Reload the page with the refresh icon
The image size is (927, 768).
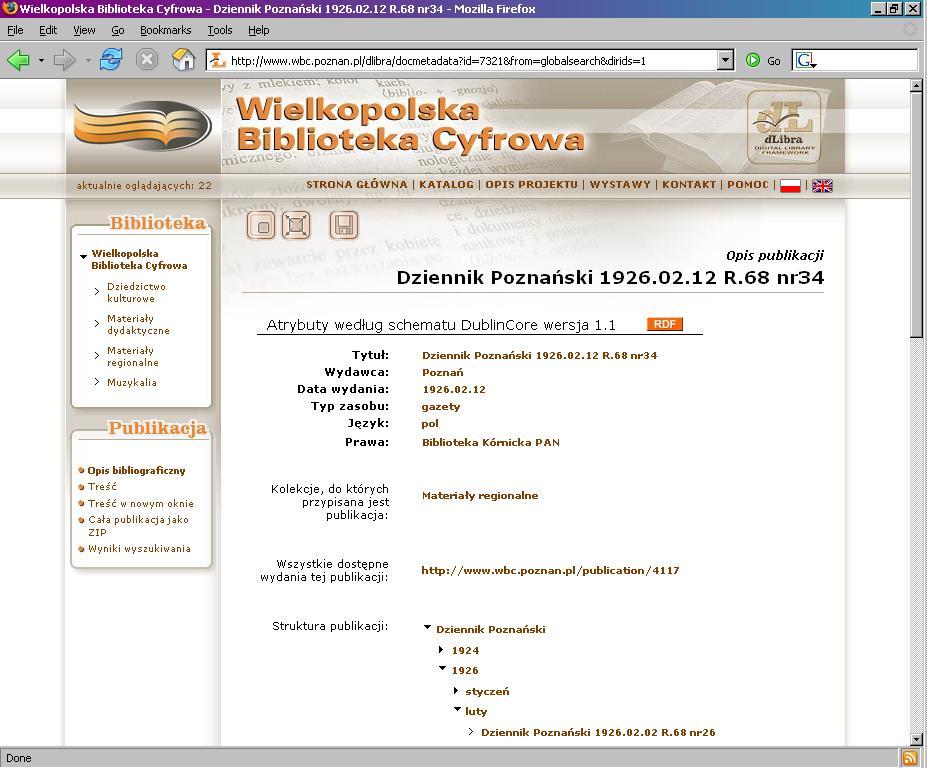coord(111,60)
